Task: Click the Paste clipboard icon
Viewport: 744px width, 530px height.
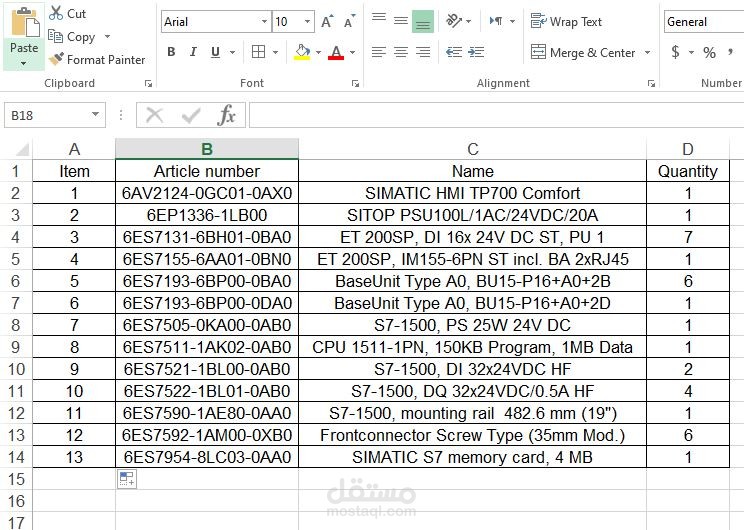Action: (24, 22)
